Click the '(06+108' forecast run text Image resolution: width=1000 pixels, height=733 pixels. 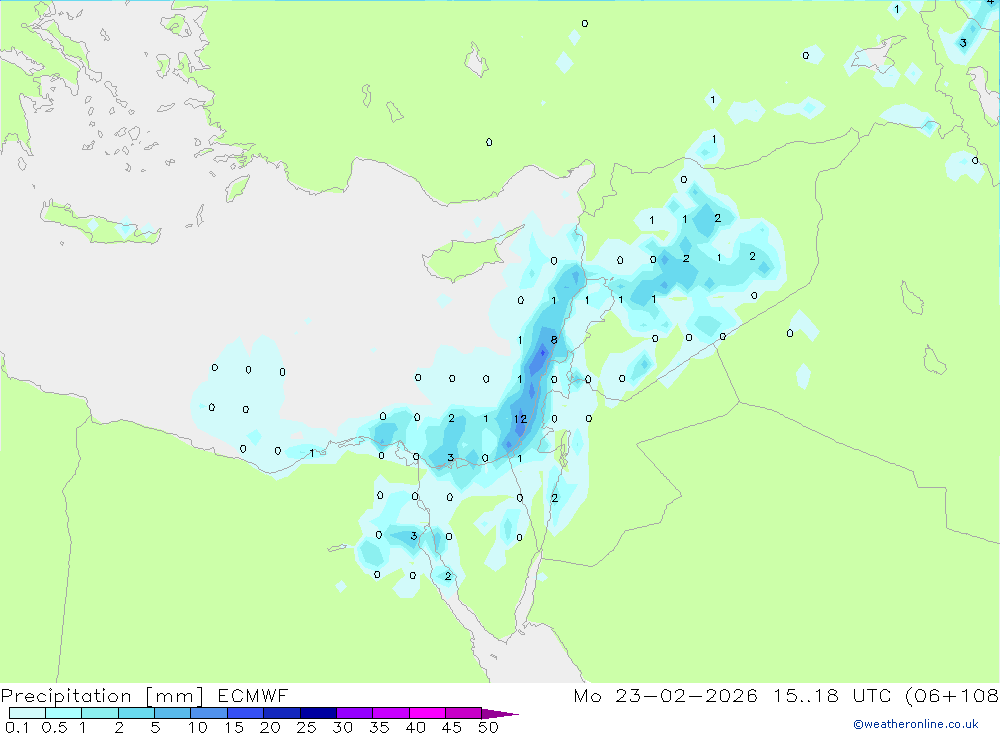(x=952, y=696)
